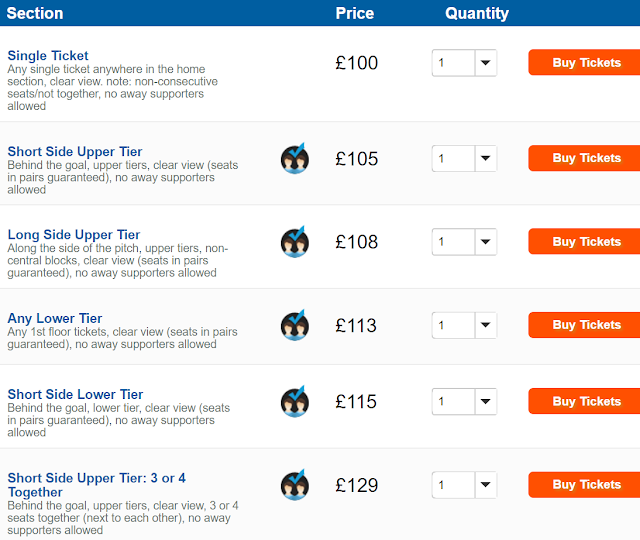Buy Tickets for Short Side Upper Tier at £105

584,158
